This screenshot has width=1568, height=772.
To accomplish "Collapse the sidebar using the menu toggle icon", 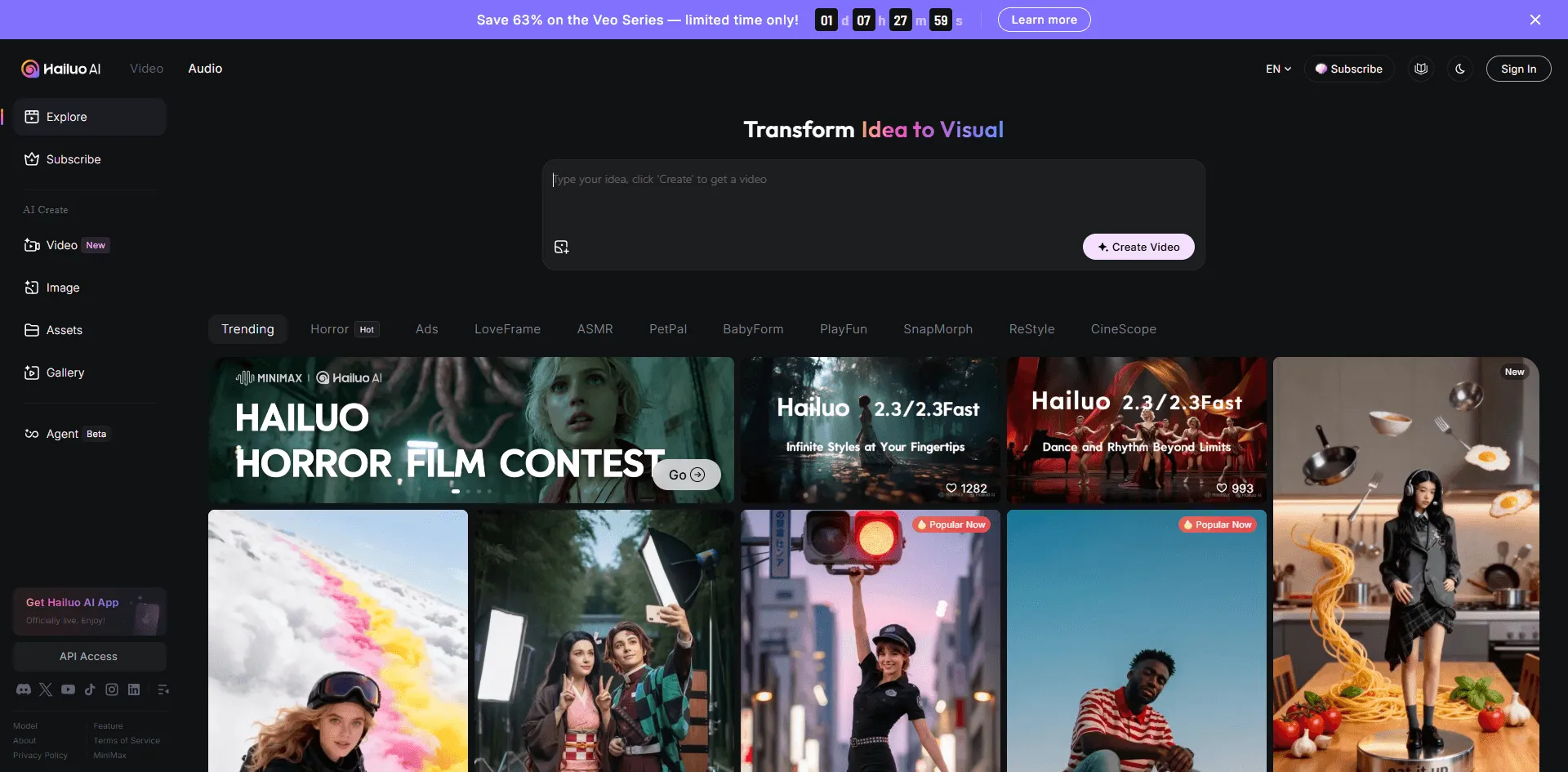I will coord(163,689).
